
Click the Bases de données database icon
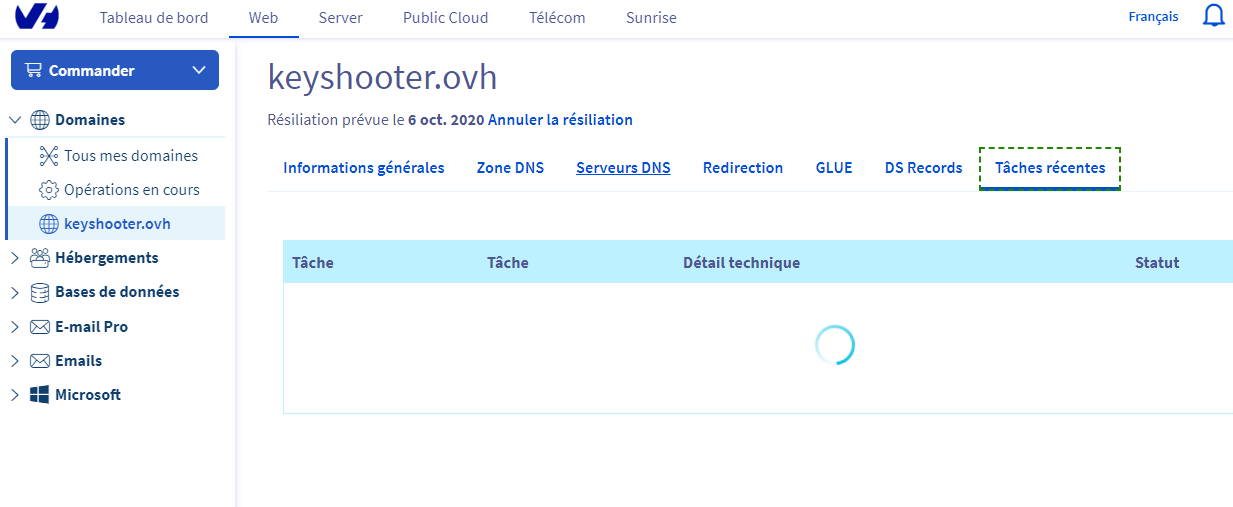[40, 292]
